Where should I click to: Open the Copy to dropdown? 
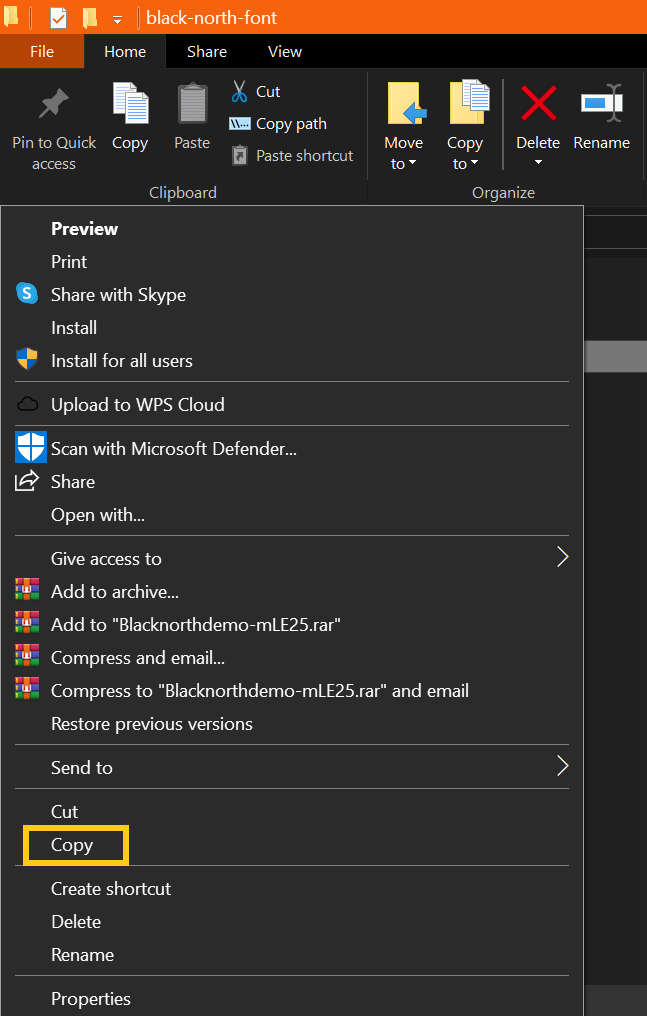[x=465, y=164]
